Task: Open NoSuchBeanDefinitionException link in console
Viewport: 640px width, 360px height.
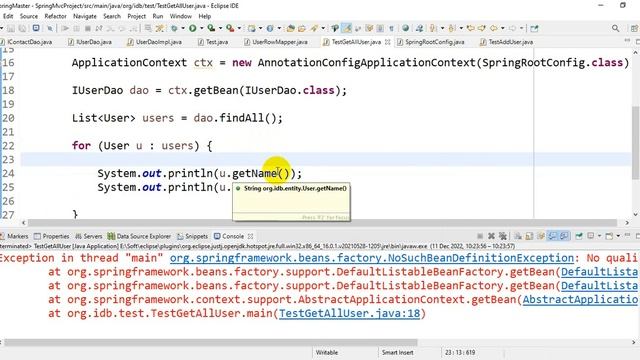Action: tap(372, 258)
